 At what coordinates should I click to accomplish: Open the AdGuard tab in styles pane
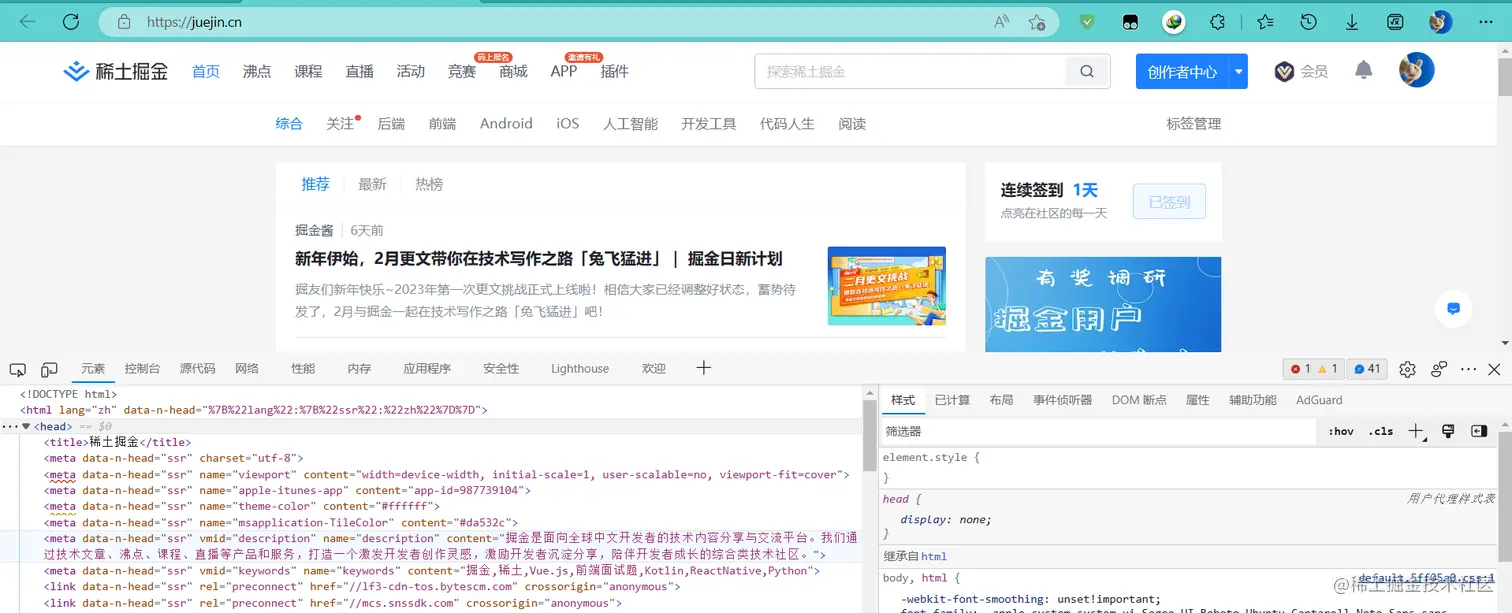pyautogui.click(x=1319, y=400)
